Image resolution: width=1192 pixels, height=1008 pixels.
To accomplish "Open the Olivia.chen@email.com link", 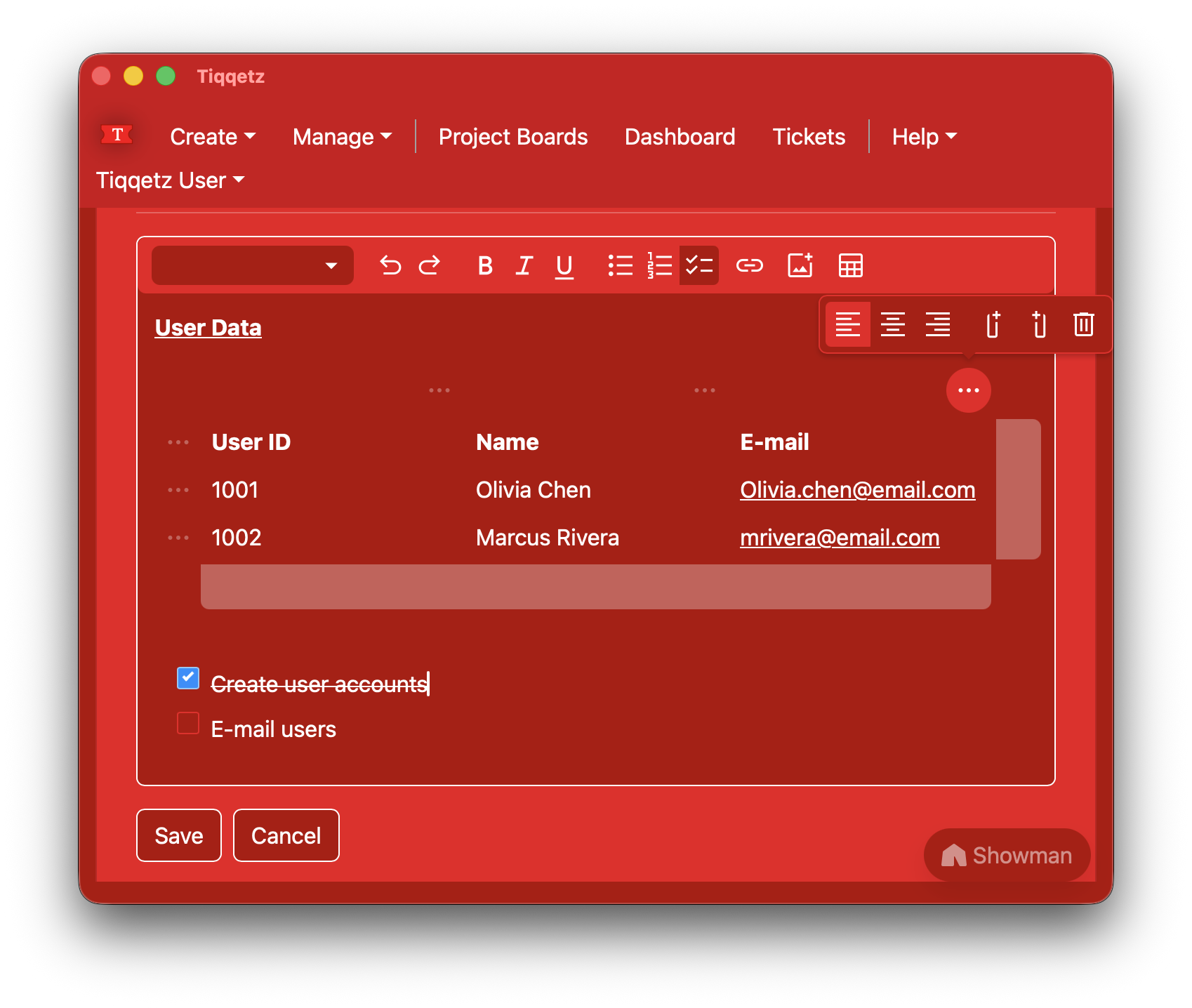I will click(857, 490).
